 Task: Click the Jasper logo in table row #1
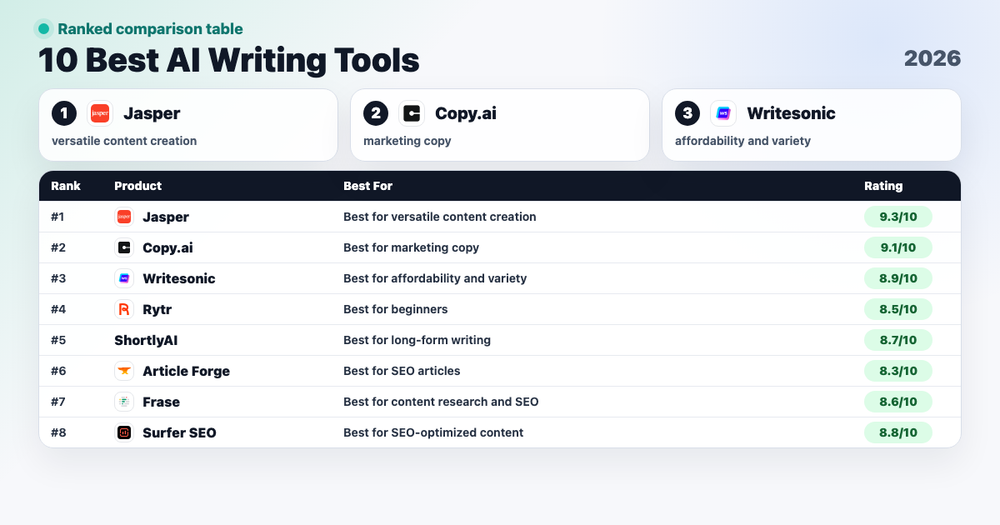click(124, 217)
